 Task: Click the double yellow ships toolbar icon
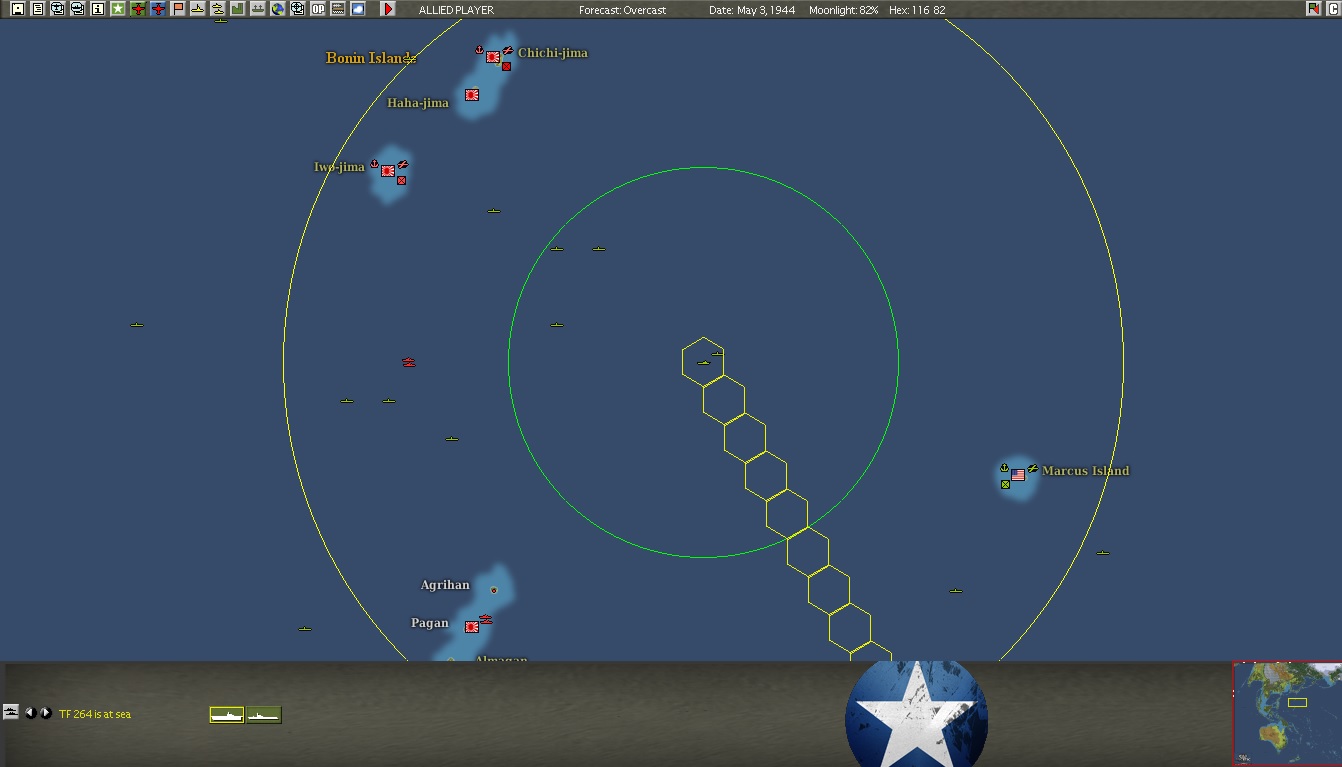click(x=218, y=9)
